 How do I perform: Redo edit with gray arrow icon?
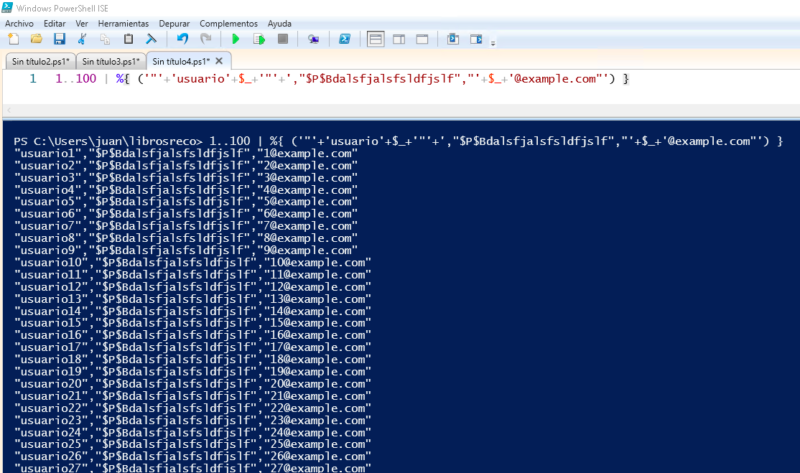tap(206, 39)
